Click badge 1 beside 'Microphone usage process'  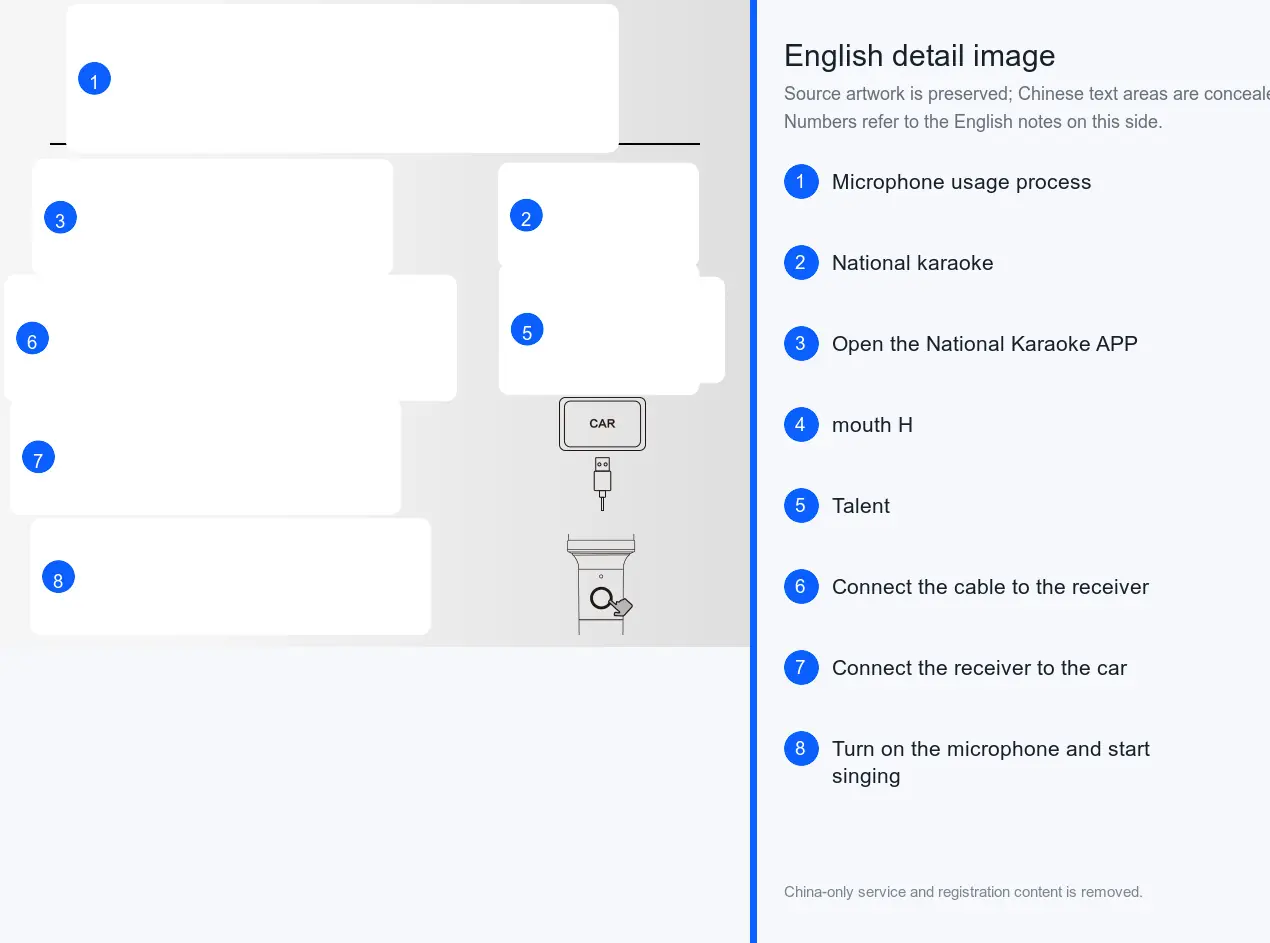tap(801, 182)
